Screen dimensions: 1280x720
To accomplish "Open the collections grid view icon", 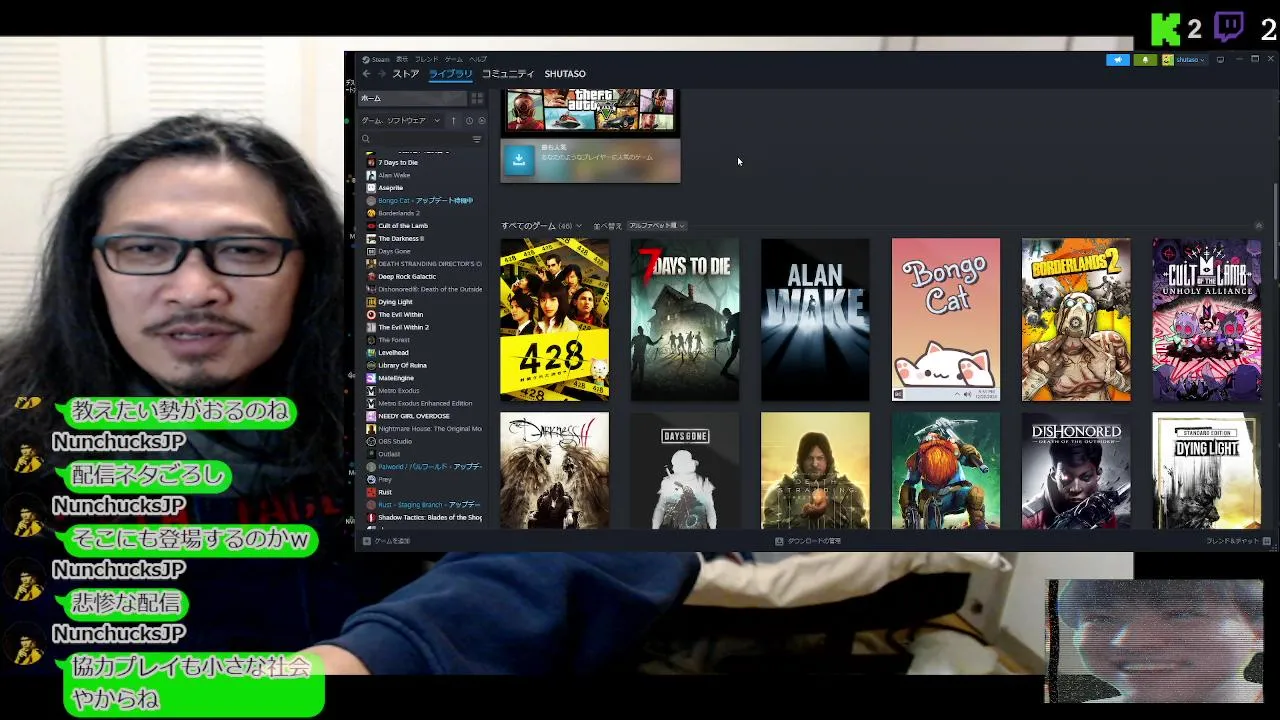I will 477,98.
